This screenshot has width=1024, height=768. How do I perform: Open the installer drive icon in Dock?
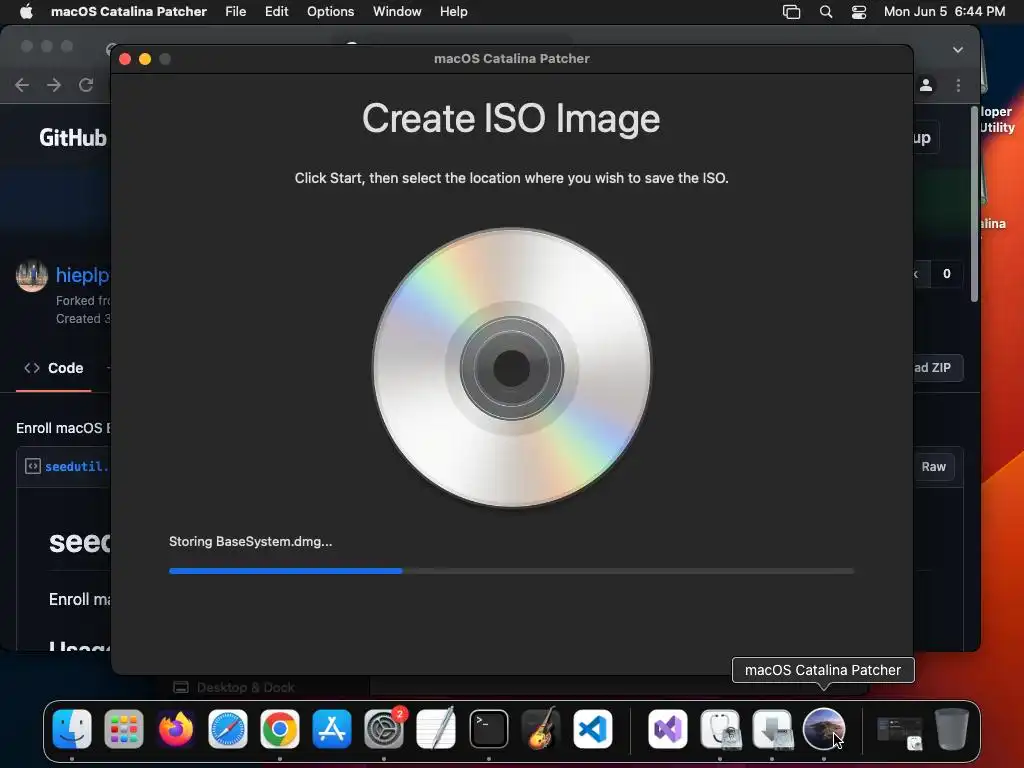pyautogui.click(x=772, y=729)
